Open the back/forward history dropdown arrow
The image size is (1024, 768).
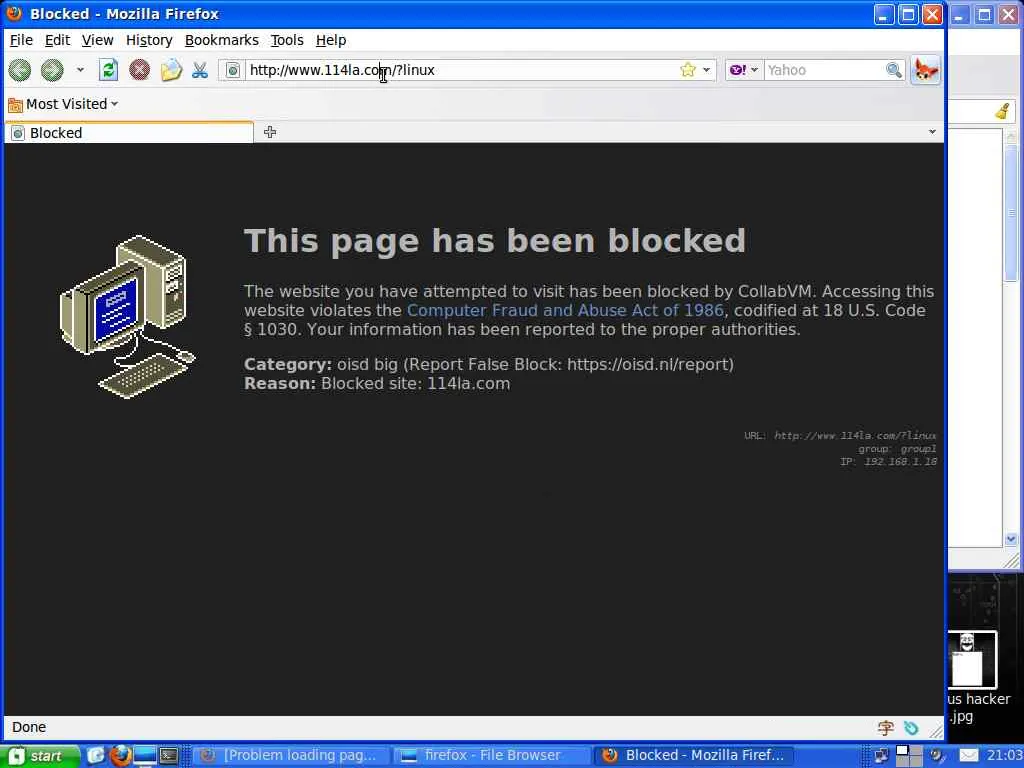click(80, 70)
